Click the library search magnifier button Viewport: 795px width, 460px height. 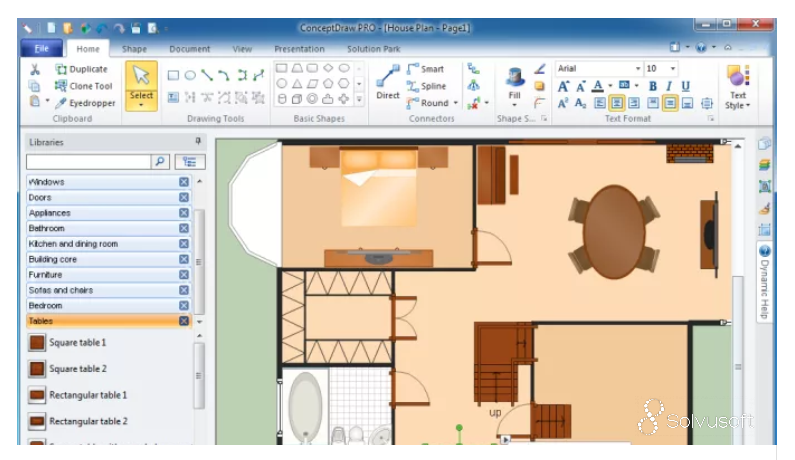[160, 162]
